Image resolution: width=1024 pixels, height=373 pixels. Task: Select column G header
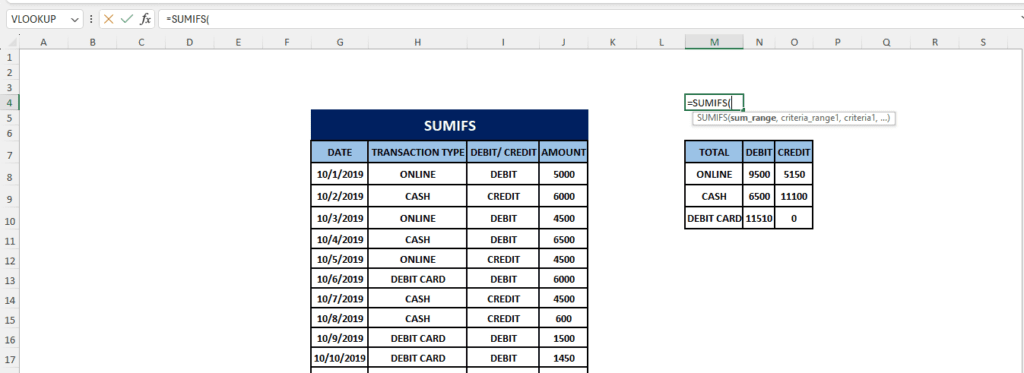[x=340, y=42]
